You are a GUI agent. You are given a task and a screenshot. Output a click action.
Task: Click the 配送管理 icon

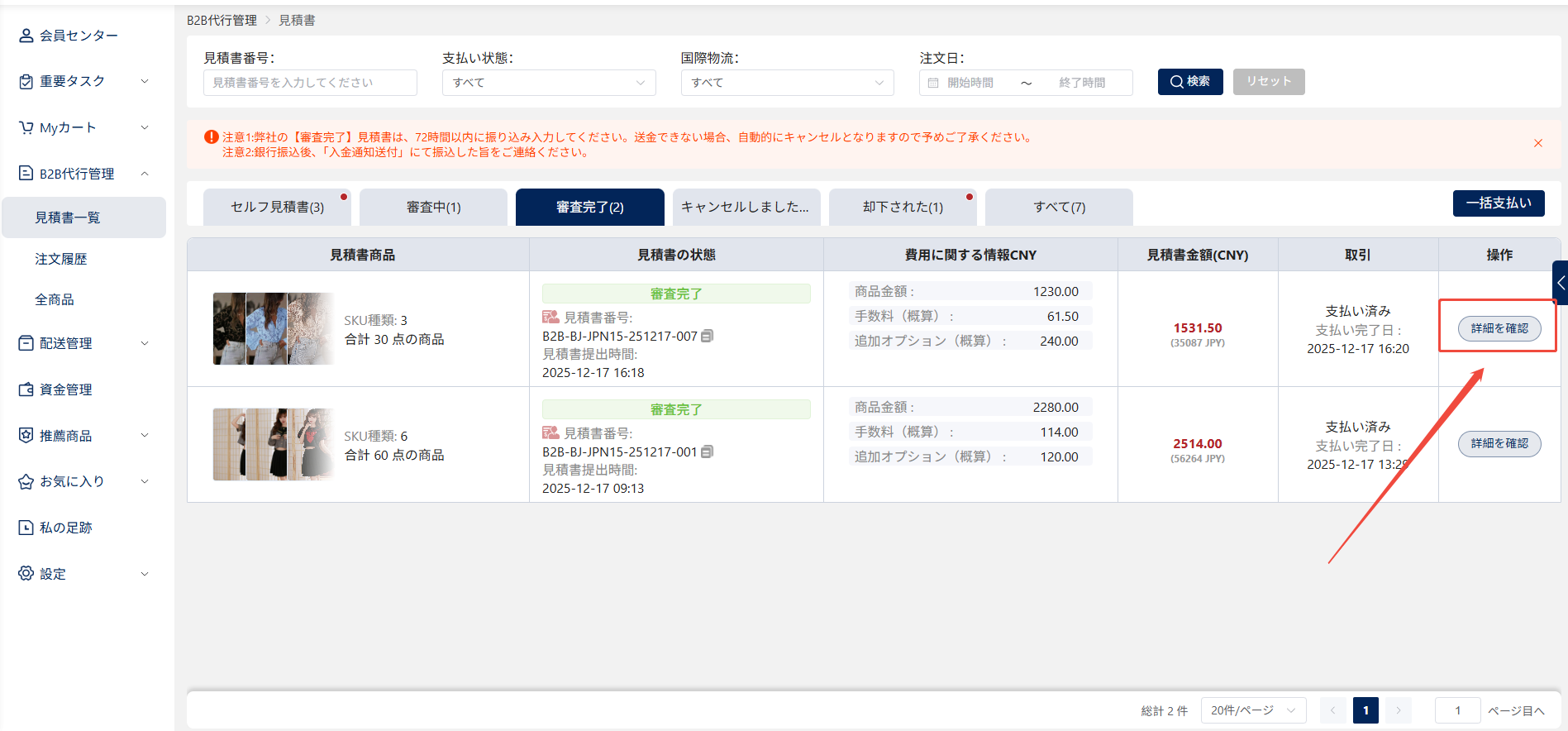(26, 343)
